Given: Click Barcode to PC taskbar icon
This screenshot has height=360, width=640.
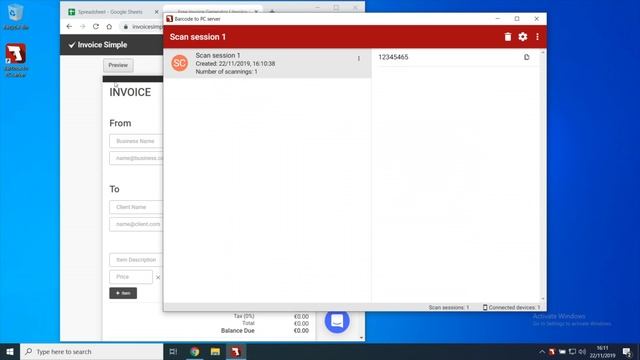Looking at the screenshot, I should (236, 351).
